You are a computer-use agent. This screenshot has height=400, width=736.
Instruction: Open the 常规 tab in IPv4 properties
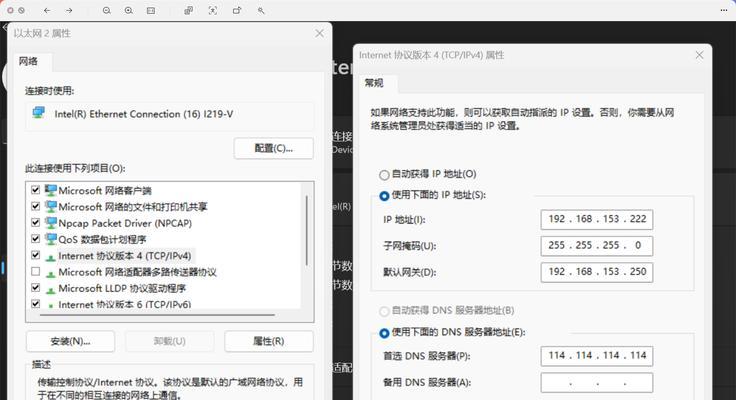[x=374, y=83]
